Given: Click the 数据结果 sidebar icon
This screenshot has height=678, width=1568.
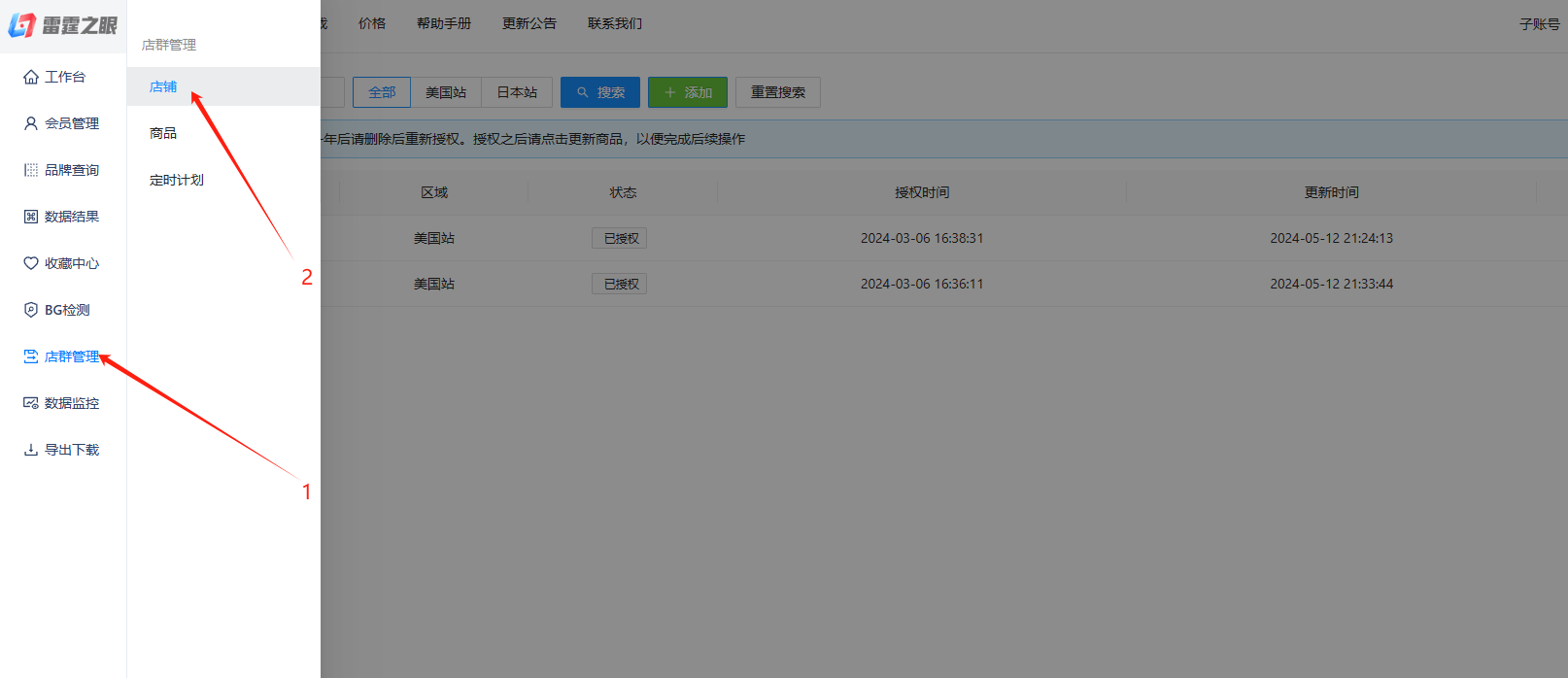Looking at the screenshot, I should [31, 217].
